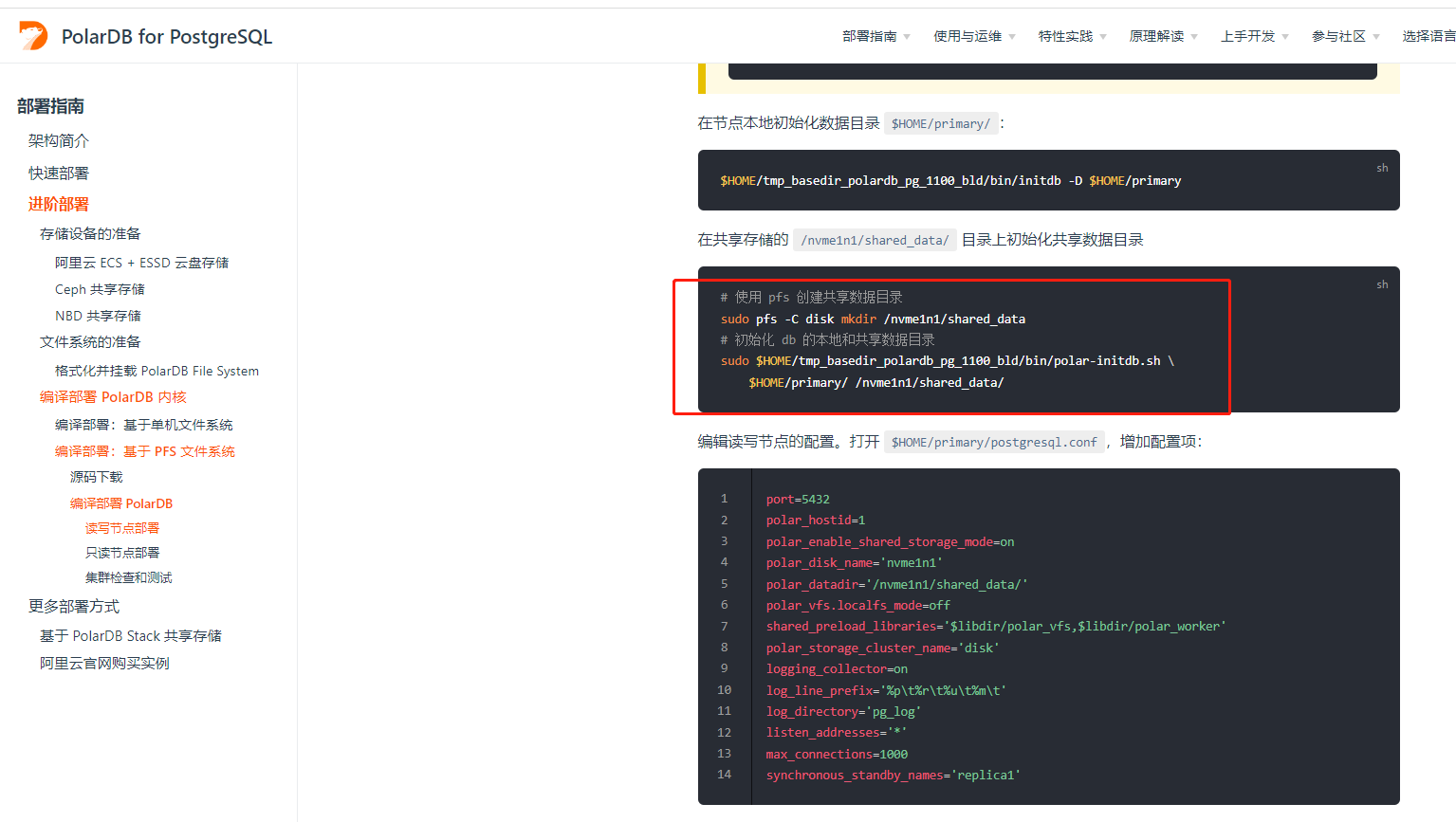The width and height of the screenshot is (1456, 822).
Task: Click config line polar_hostid=1
Action: pyautogui.click(x=816, y=520)
